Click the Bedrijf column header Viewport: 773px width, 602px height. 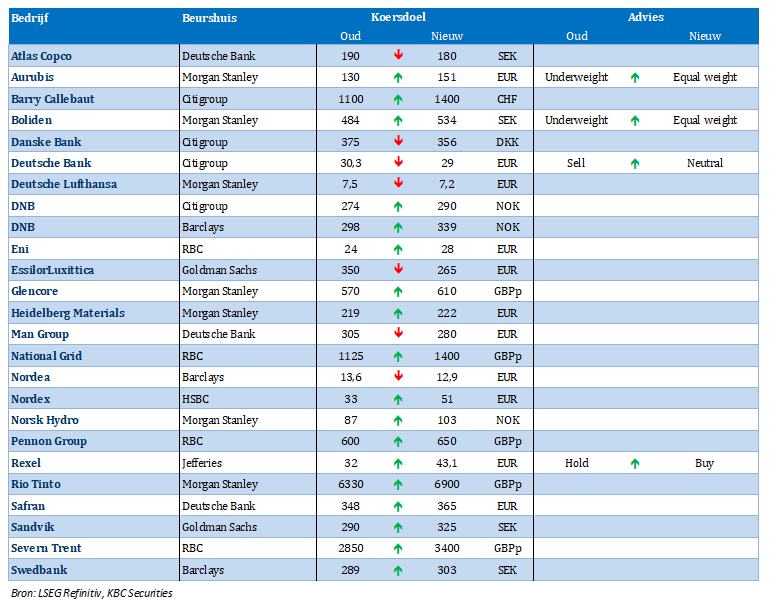pyautogui.click(x=29, y=18)
